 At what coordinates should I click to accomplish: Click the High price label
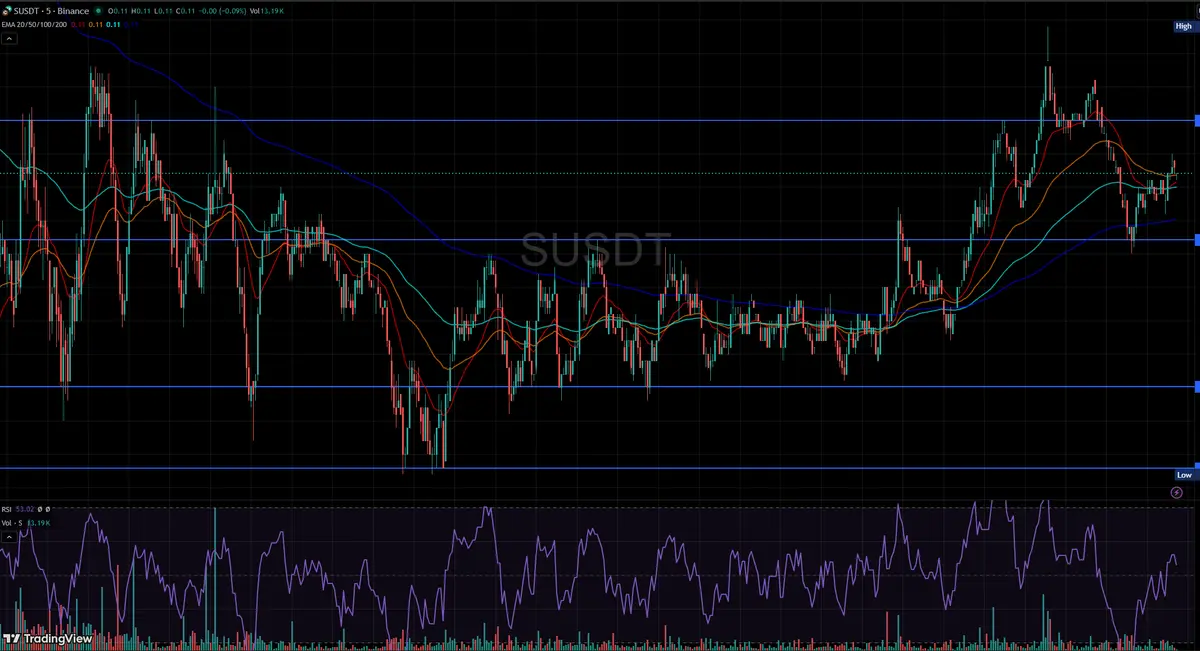tap(1184, 27)
